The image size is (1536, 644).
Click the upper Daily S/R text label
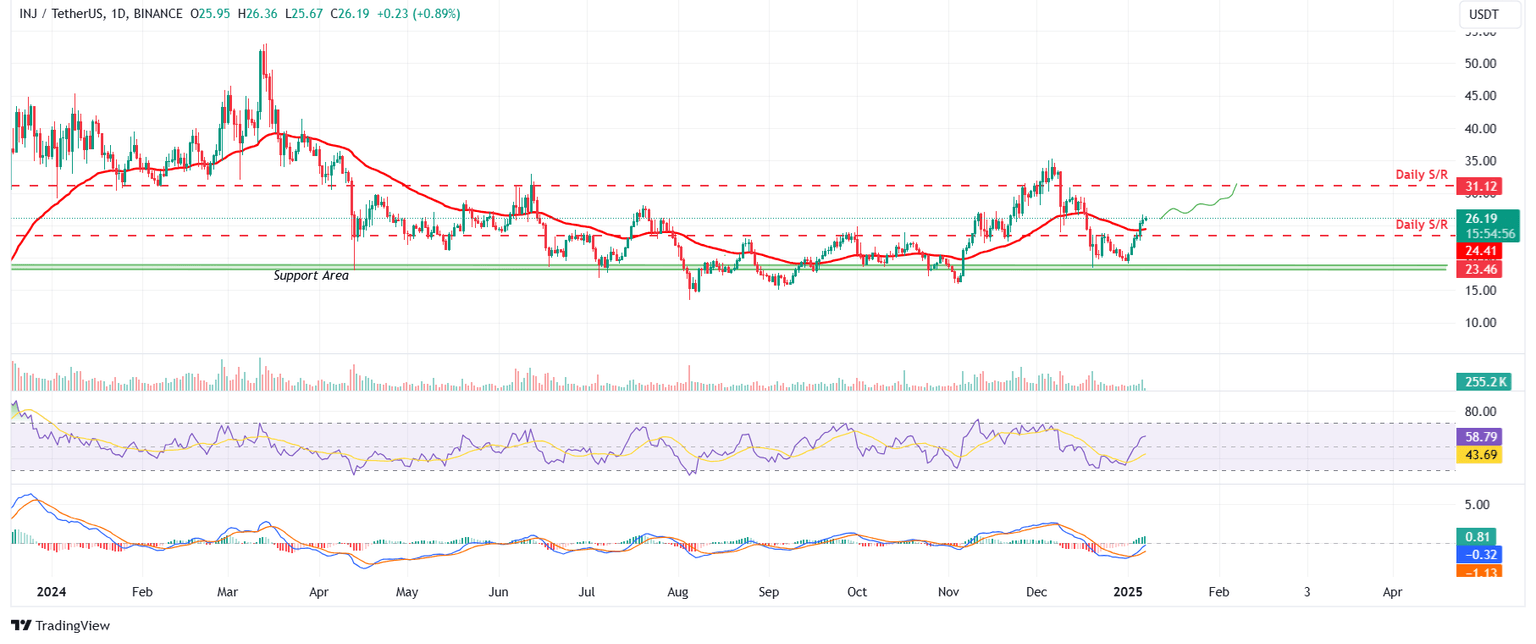point(1421,174)
